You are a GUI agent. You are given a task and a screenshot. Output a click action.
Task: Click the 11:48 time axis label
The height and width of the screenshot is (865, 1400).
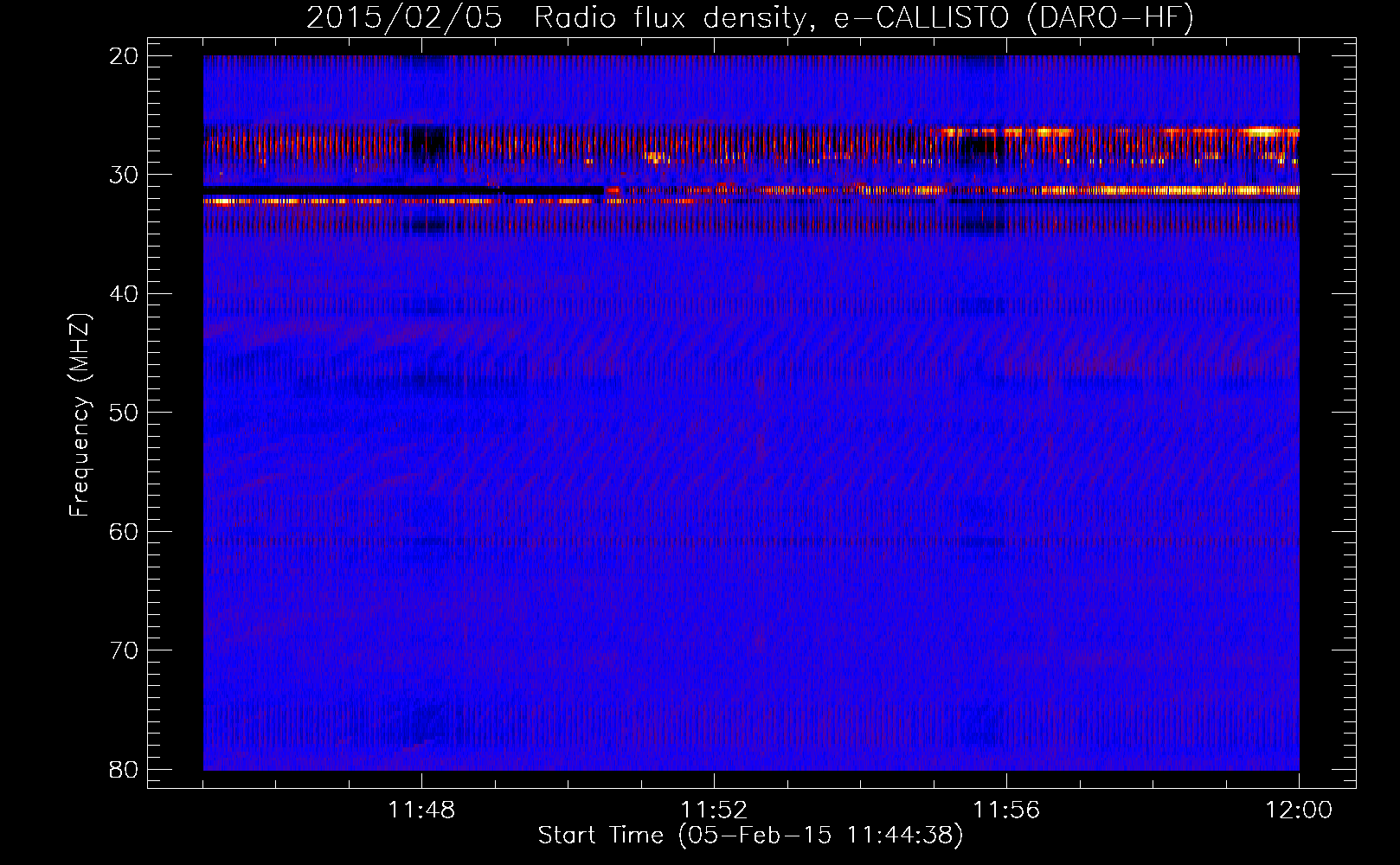pos(421,811)
